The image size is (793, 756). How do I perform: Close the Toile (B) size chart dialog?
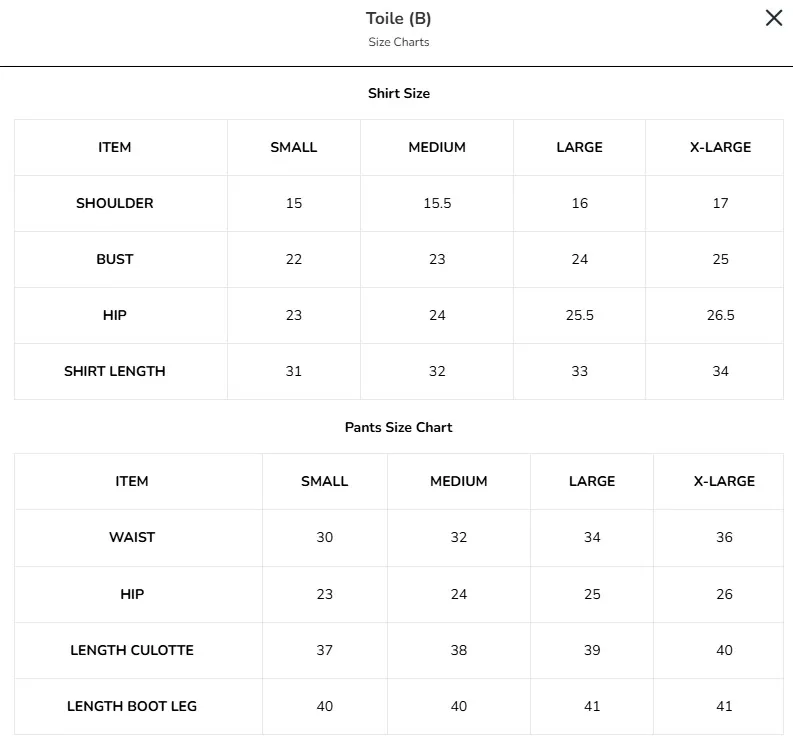774,18
